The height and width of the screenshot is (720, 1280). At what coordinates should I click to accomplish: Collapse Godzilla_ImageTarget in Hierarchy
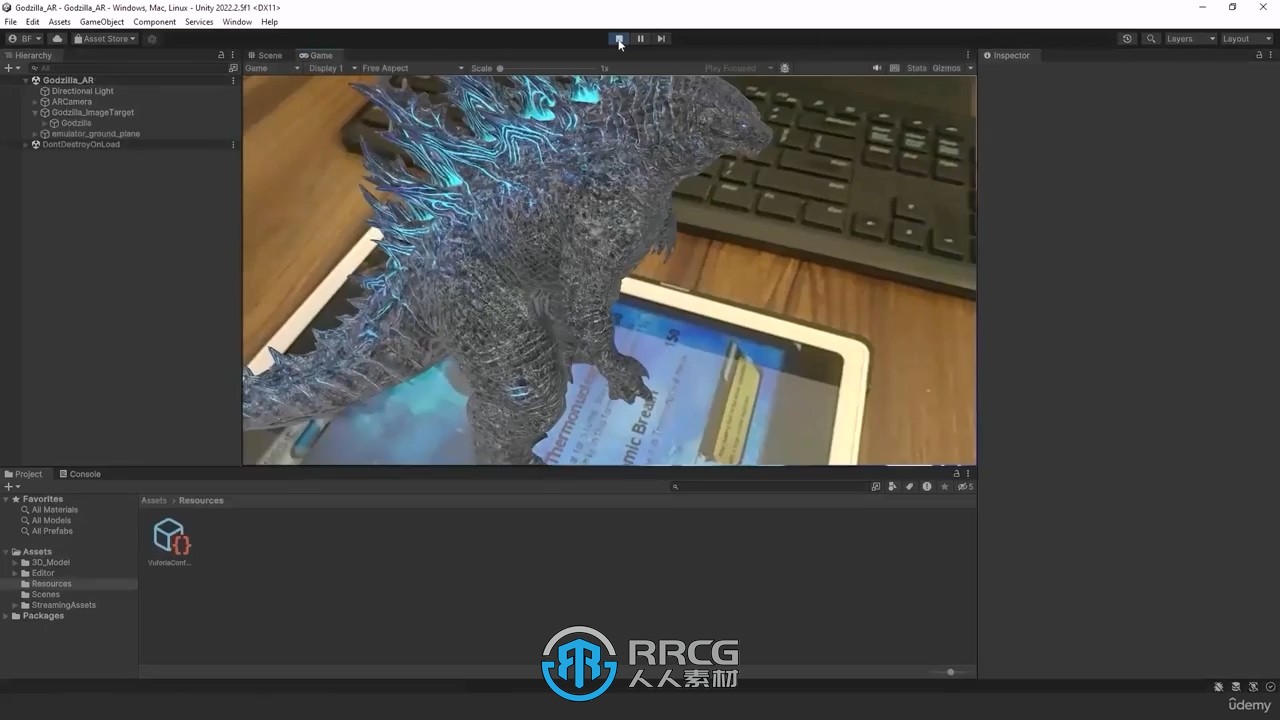click(35, 113)
